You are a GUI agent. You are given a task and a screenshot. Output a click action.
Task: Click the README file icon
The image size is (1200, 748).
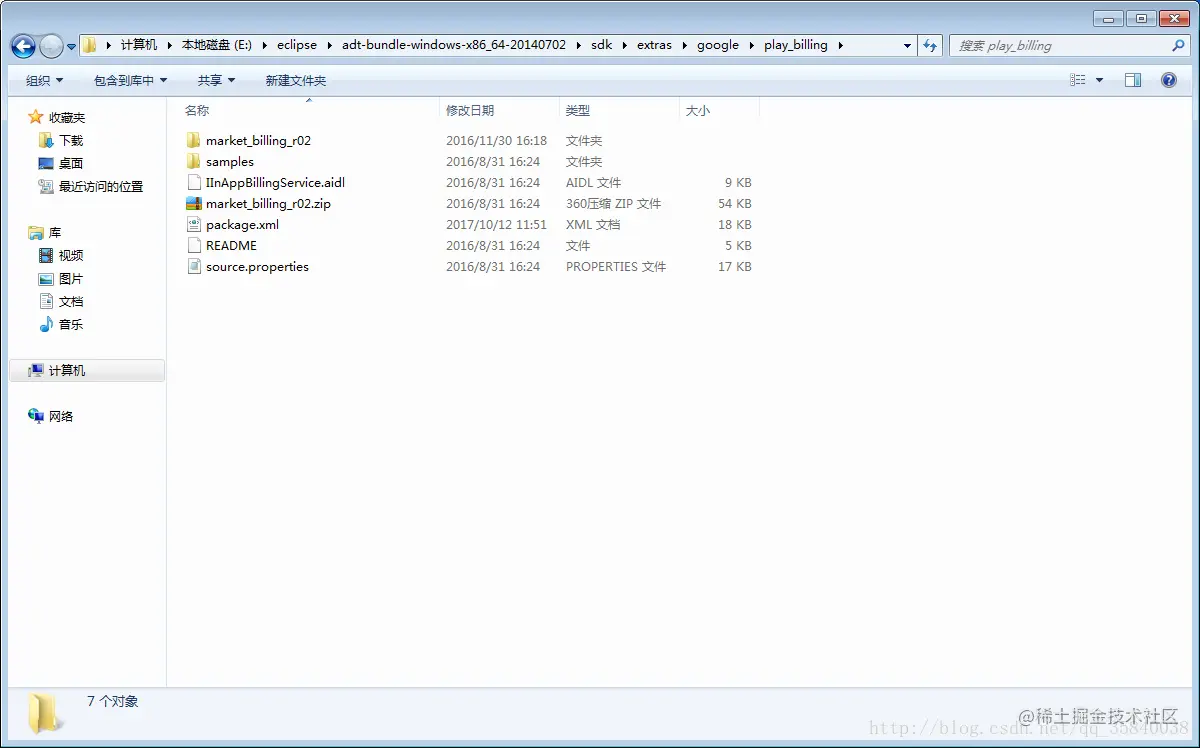[x=194, y=245]
